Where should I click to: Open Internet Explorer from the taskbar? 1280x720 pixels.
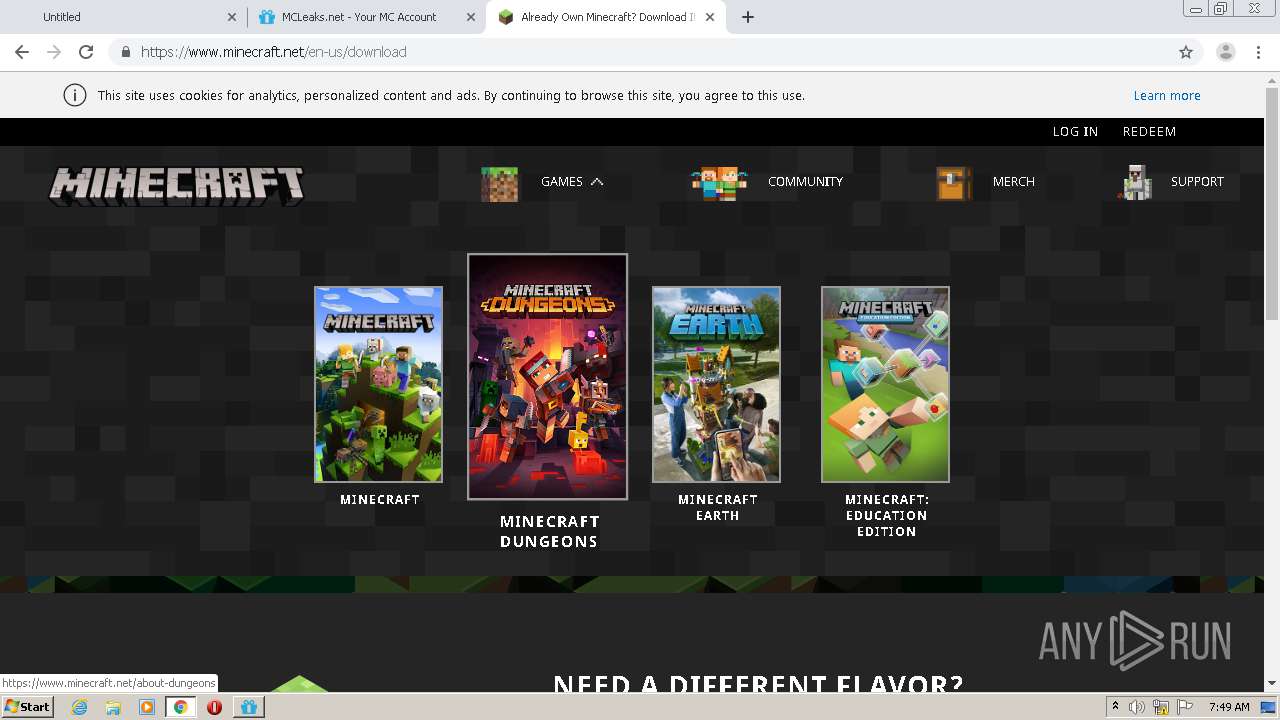click(79, 707)
